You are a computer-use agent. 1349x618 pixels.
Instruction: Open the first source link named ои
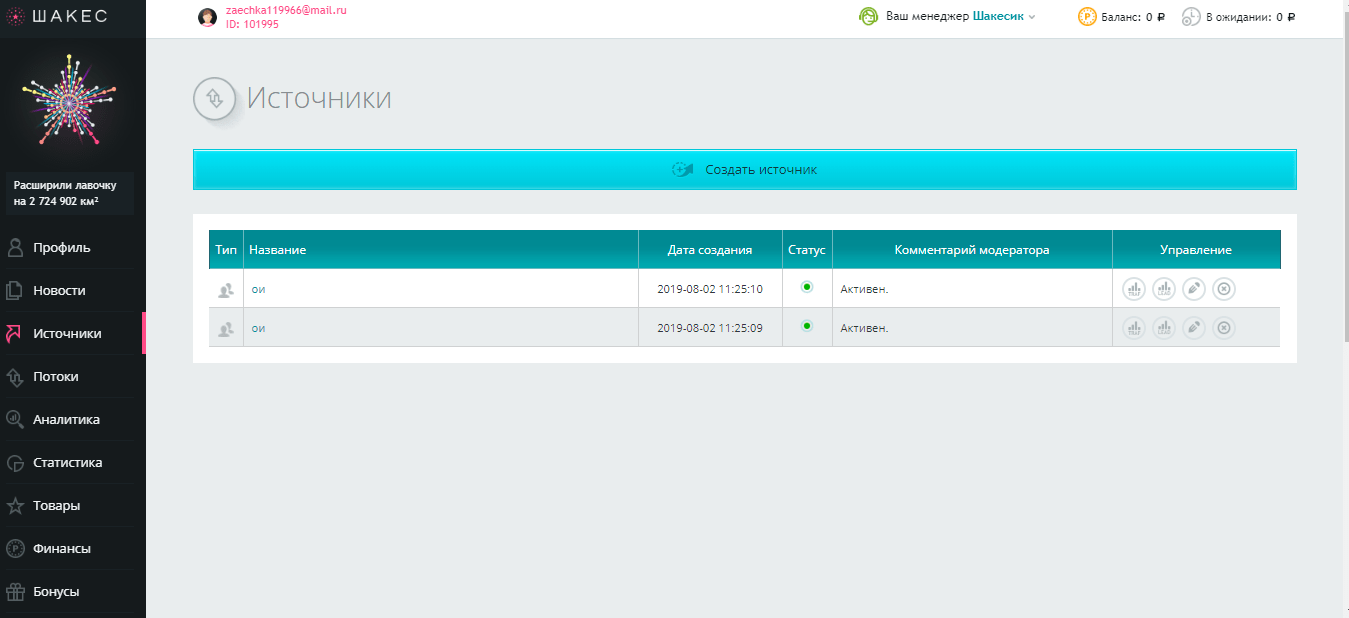[258, 289]
